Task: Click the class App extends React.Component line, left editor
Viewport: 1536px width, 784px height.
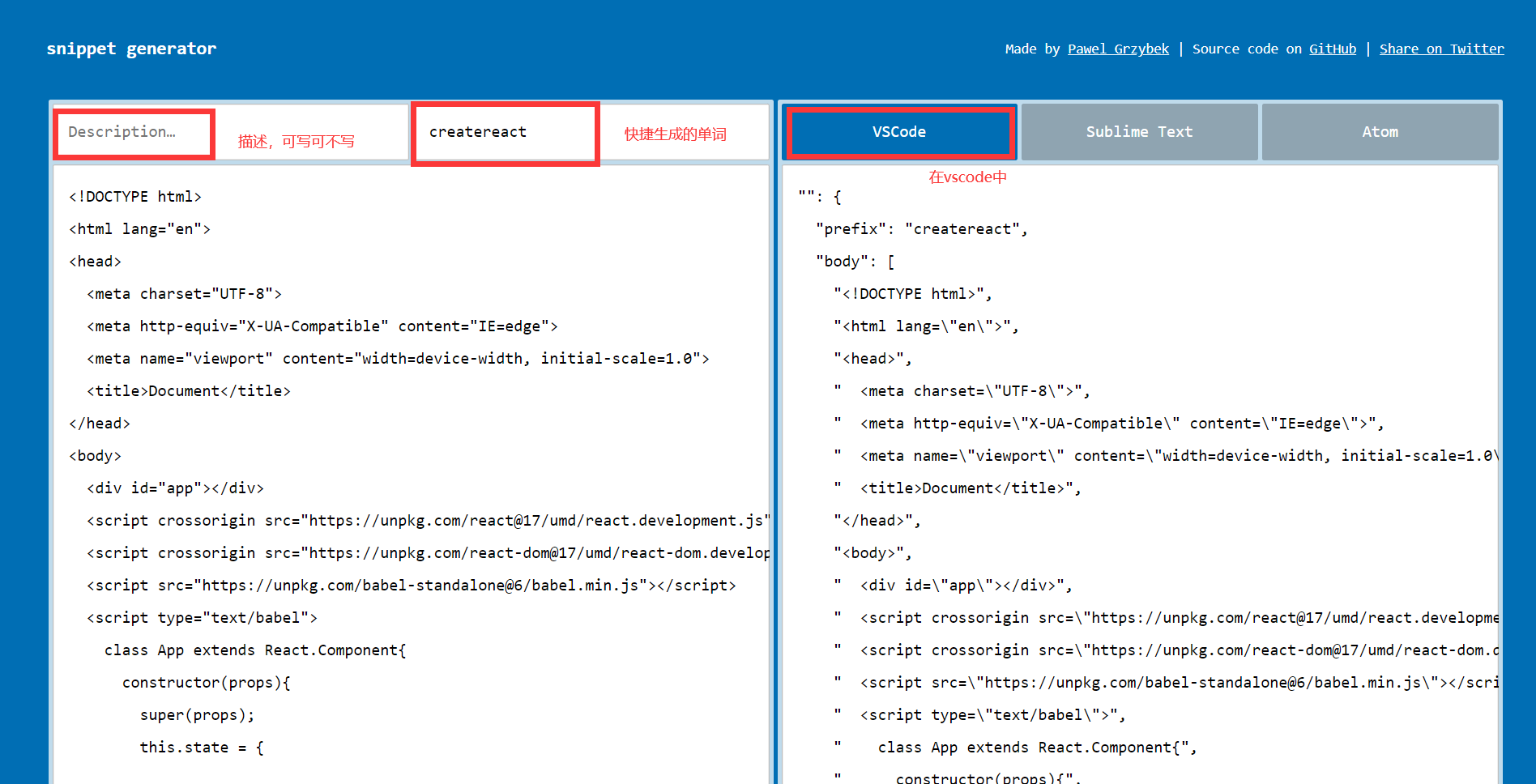Action: (x=255, y=650)
